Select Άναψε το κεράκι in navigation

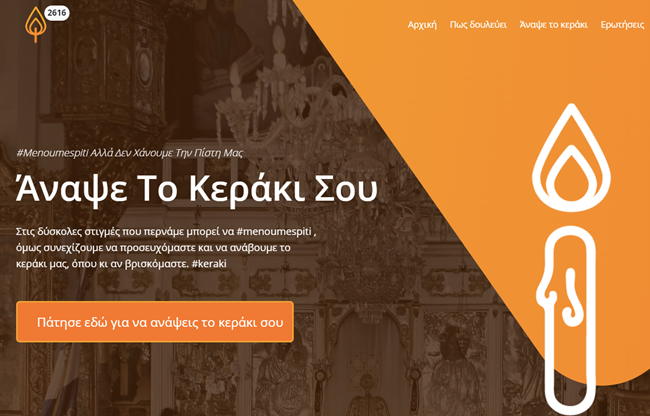553,25
